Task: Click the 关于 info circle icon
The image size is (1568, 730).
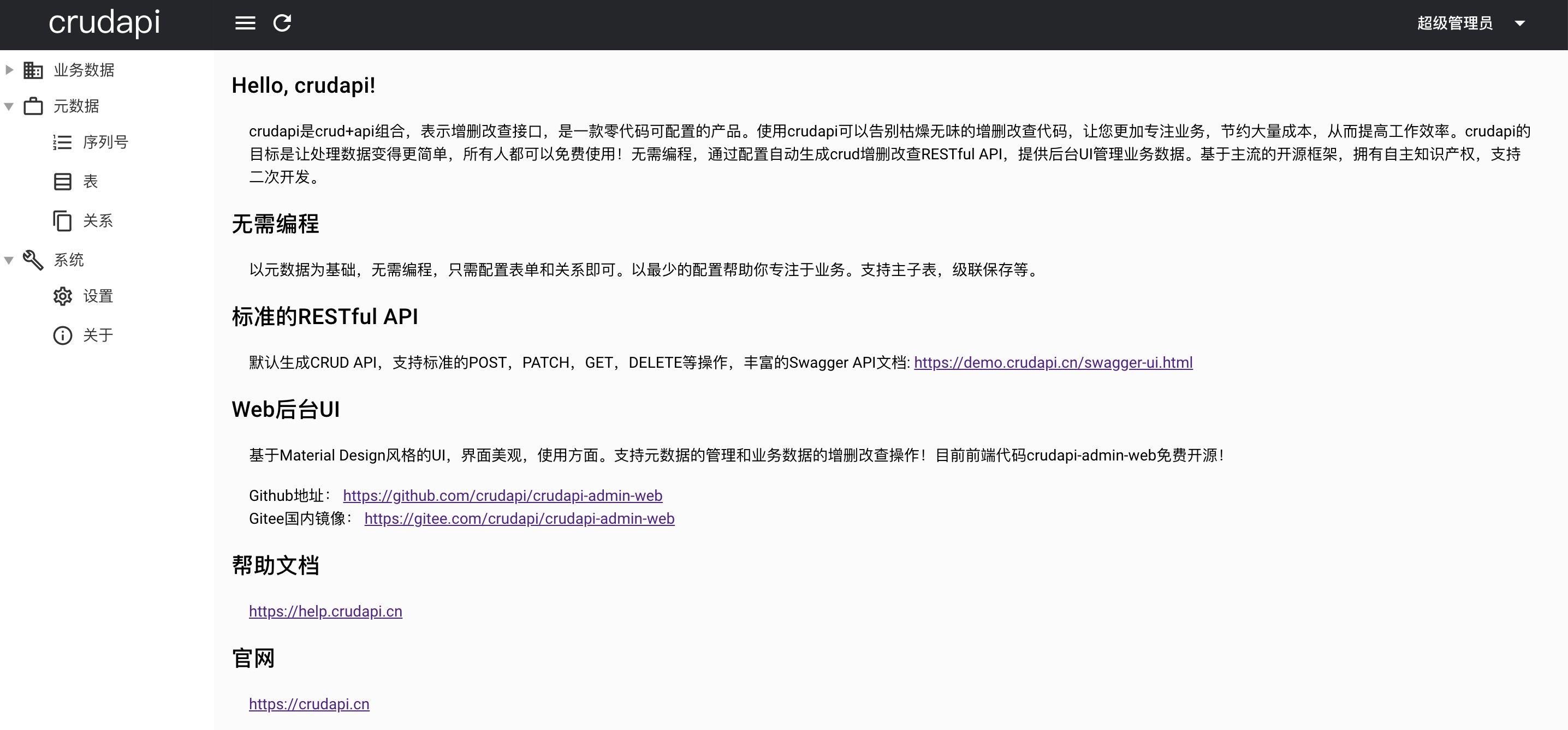Action: tap(62, 335)
